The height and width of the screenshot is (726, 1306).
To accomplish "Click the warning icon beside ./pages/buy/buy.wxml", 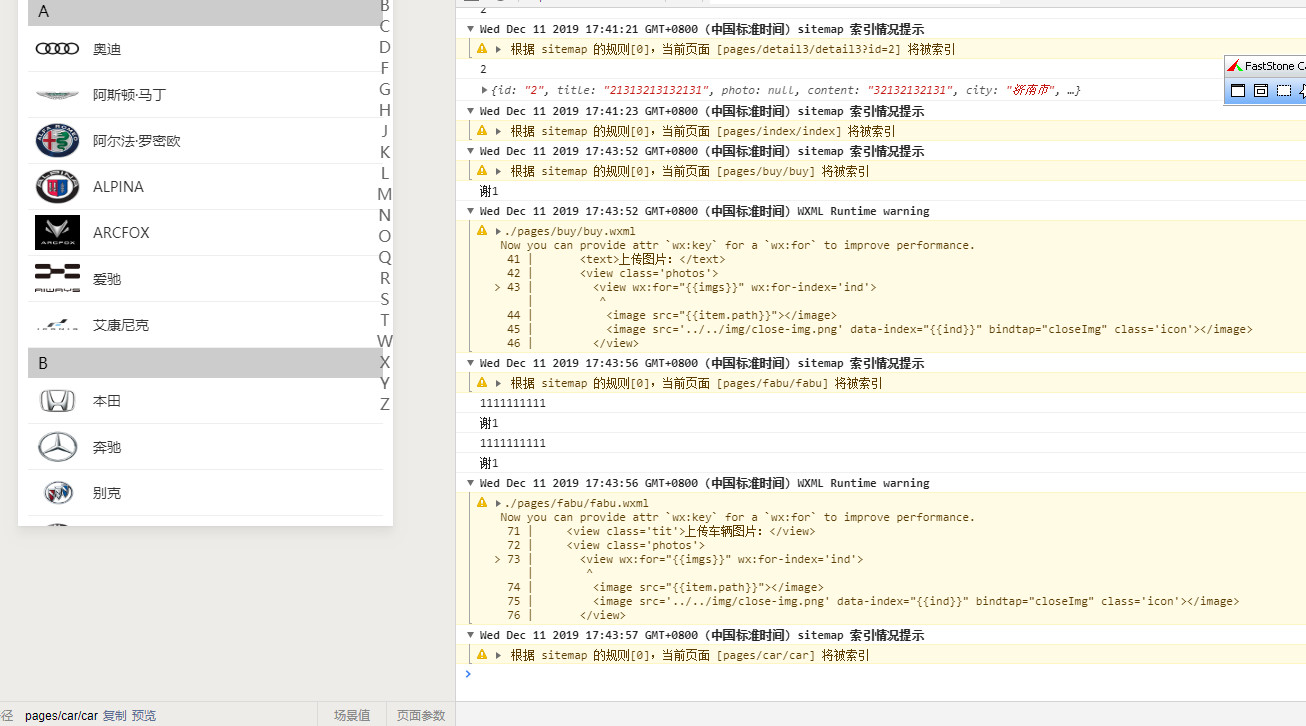I will point(482,231).
